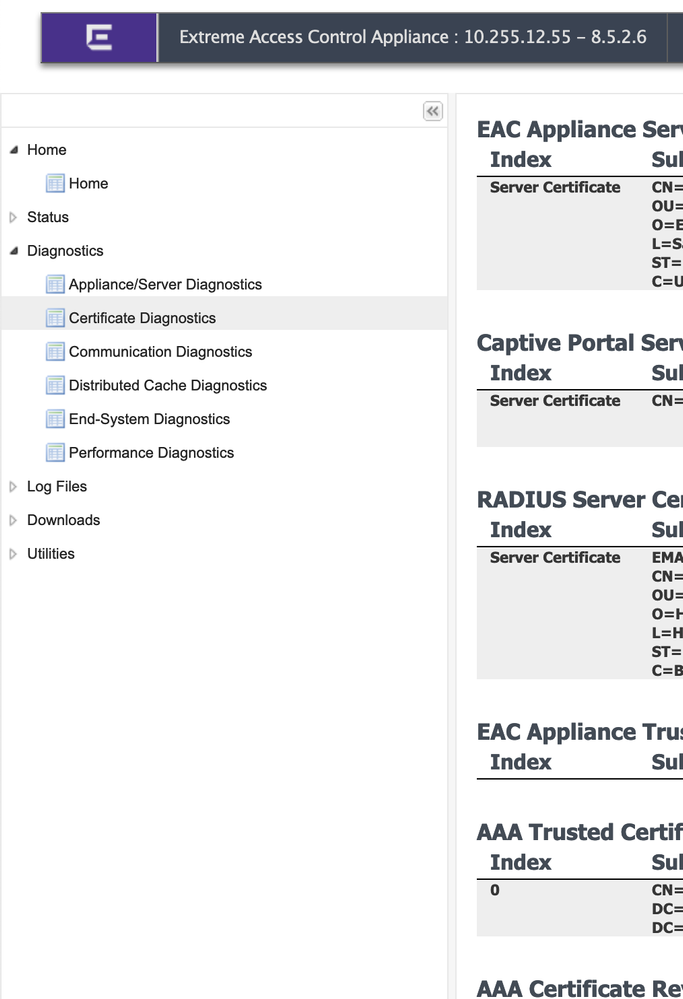Click the Appliance/Server Diagnostics page icon

tap(55, 284)
